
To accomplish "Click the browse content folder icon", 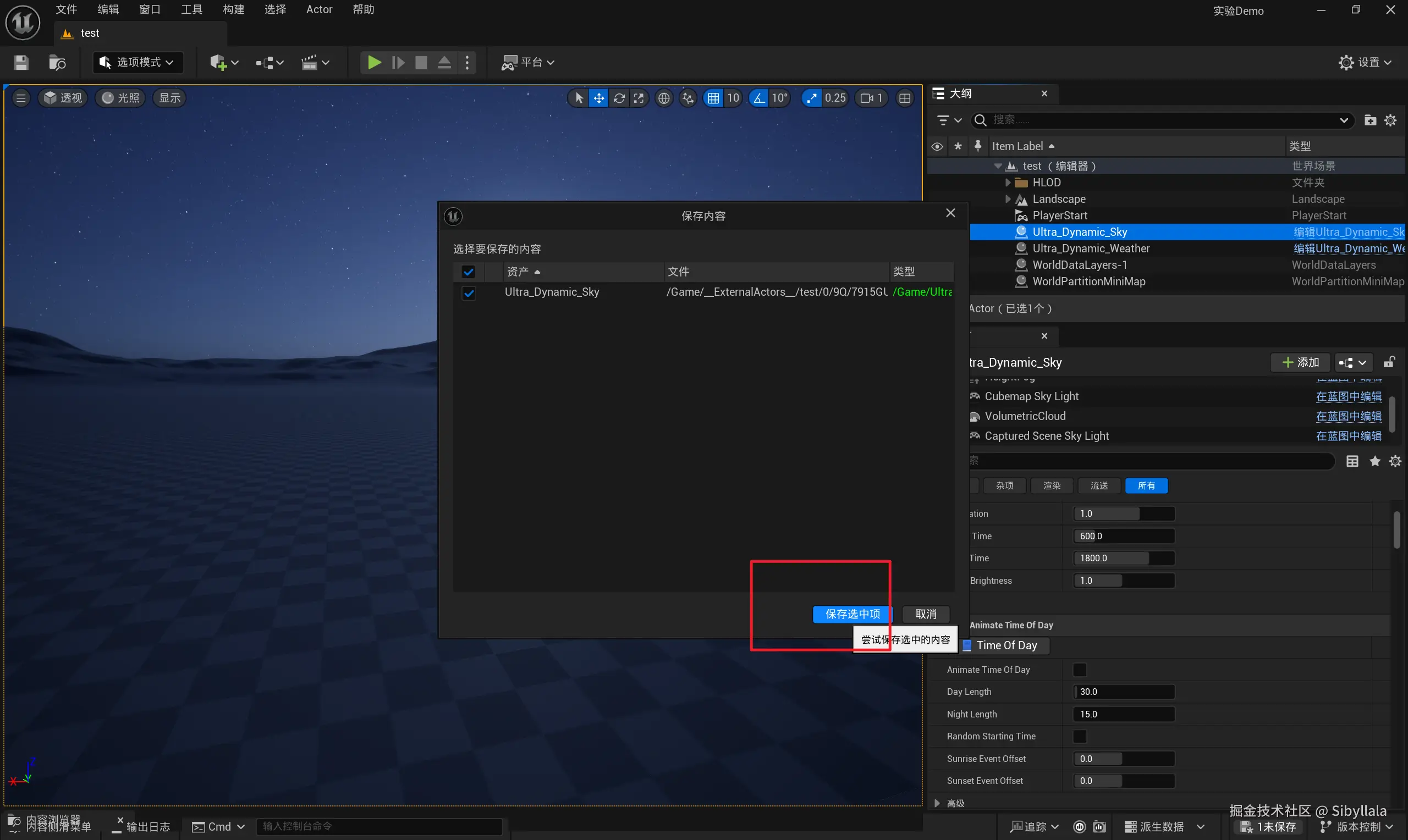I will point(57,62).
